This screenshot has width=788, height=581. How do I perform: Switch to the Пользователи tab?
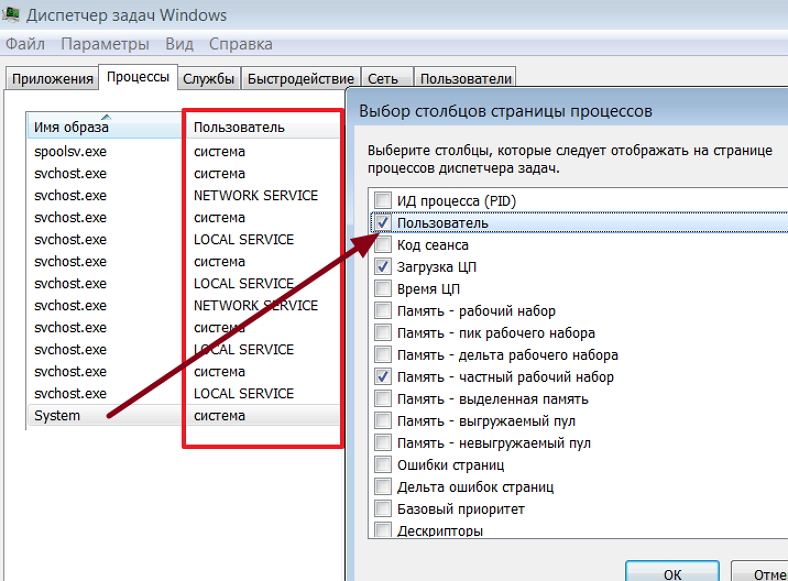466,79
